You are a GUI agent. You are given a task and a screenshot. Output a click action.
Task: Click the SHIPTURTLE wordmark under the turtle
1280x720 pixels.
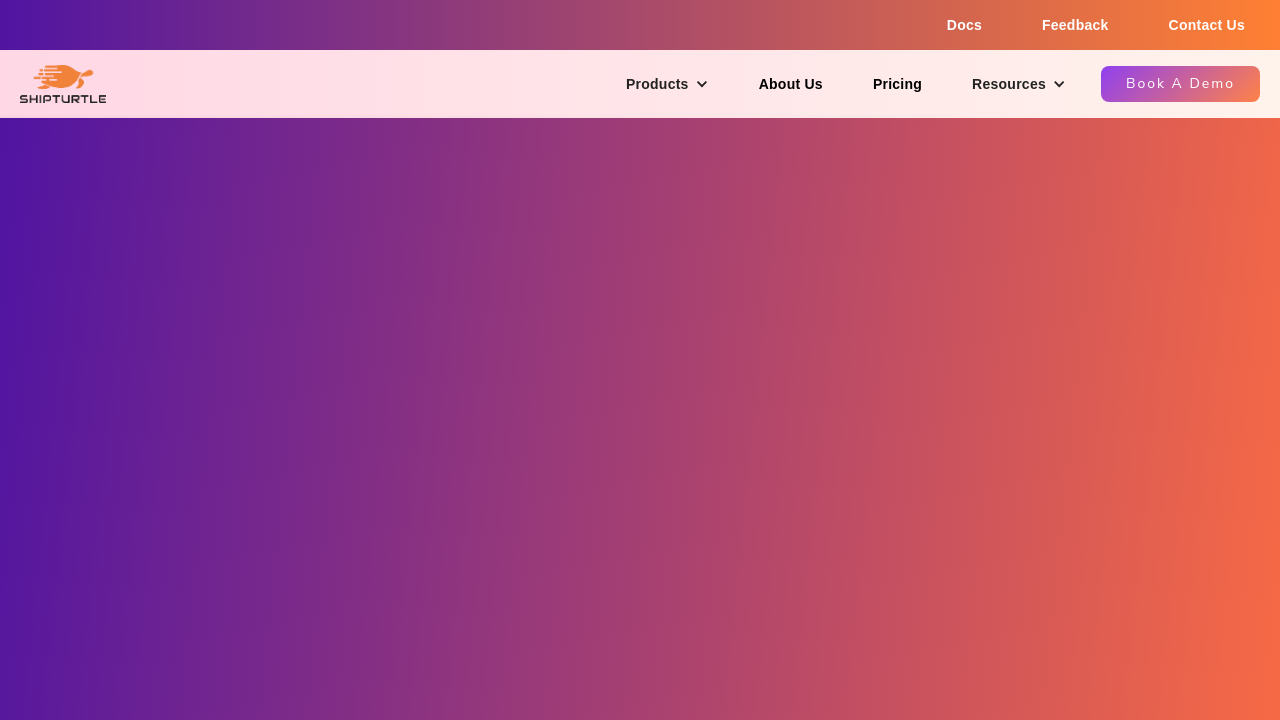[63, 99]
